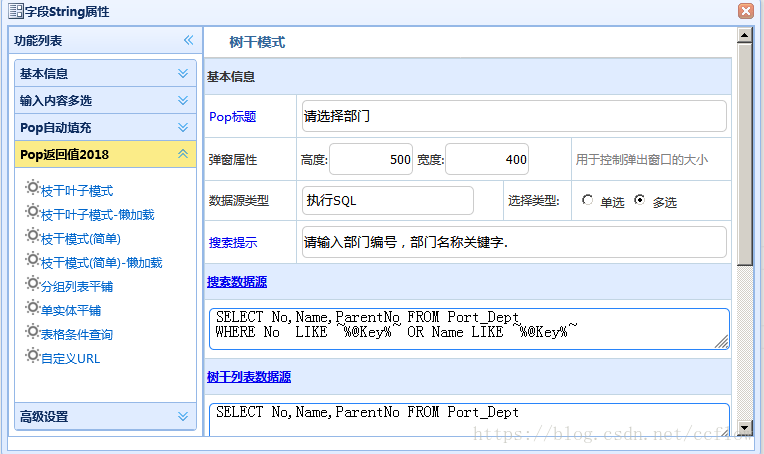This screenshot has height=454, width=764.
Task: Select the 多选 radio button
Action: [640, 200]
